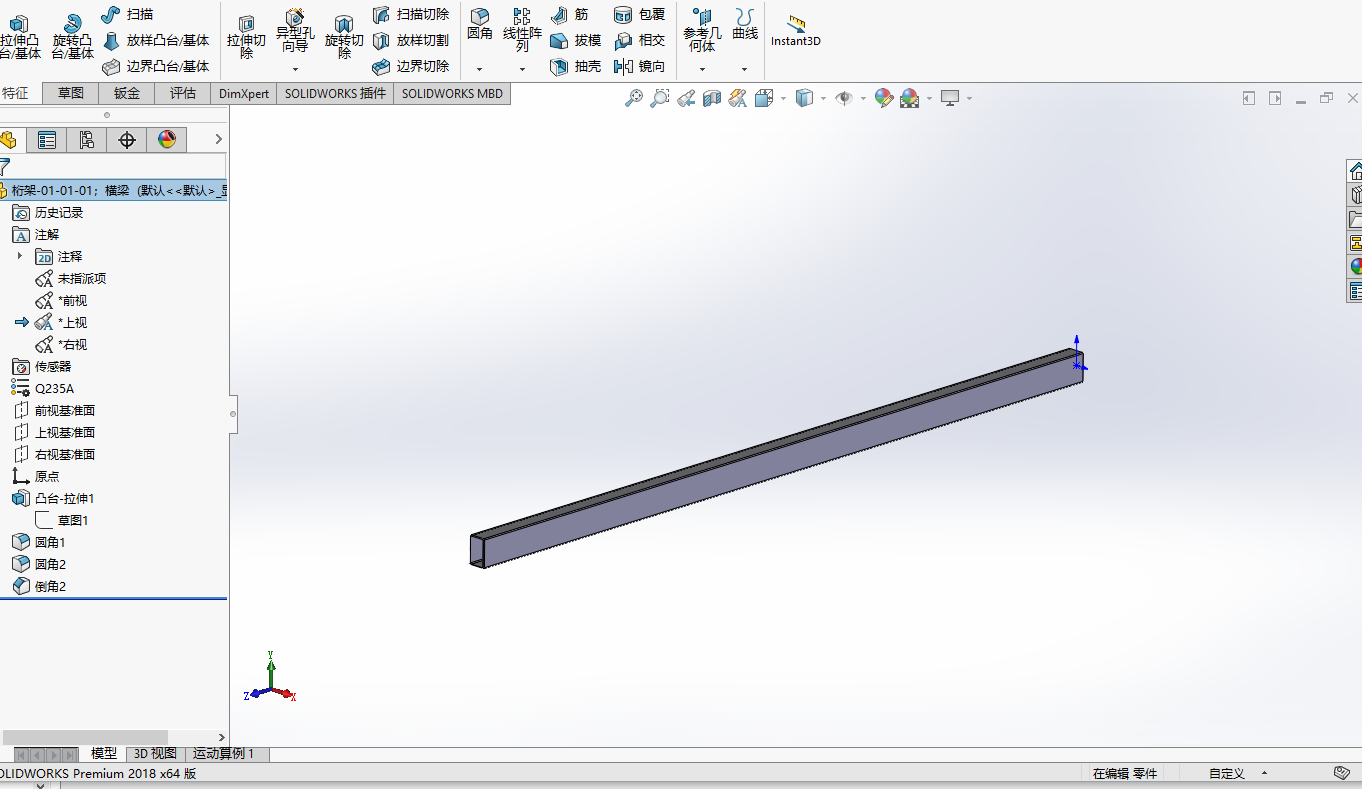This screenshot has height=789, width=1362.
Task: Activate the zoom to area tool
Action: [660, 98]
